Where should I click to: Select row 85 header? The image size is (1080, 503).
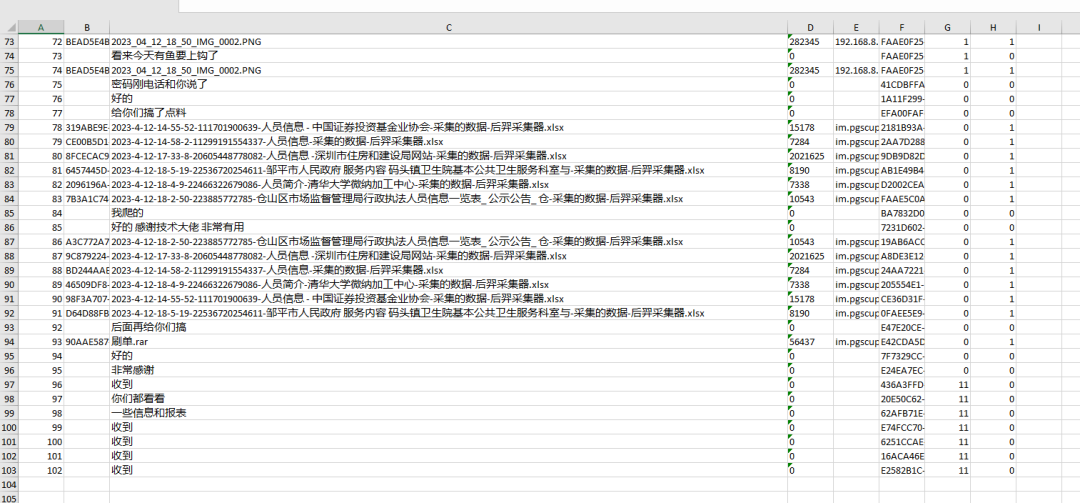[8, 213]
